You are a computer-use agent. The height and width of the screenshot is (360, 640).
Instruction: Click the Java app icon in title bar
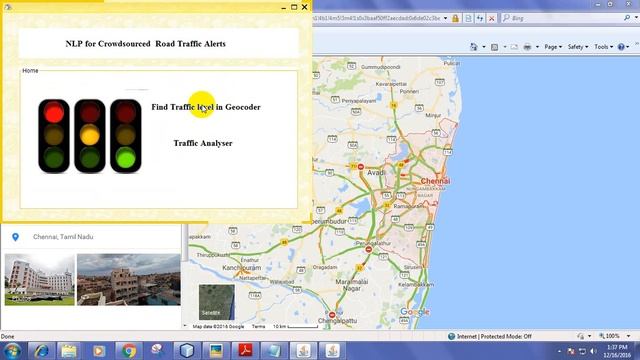coord(8,7)
